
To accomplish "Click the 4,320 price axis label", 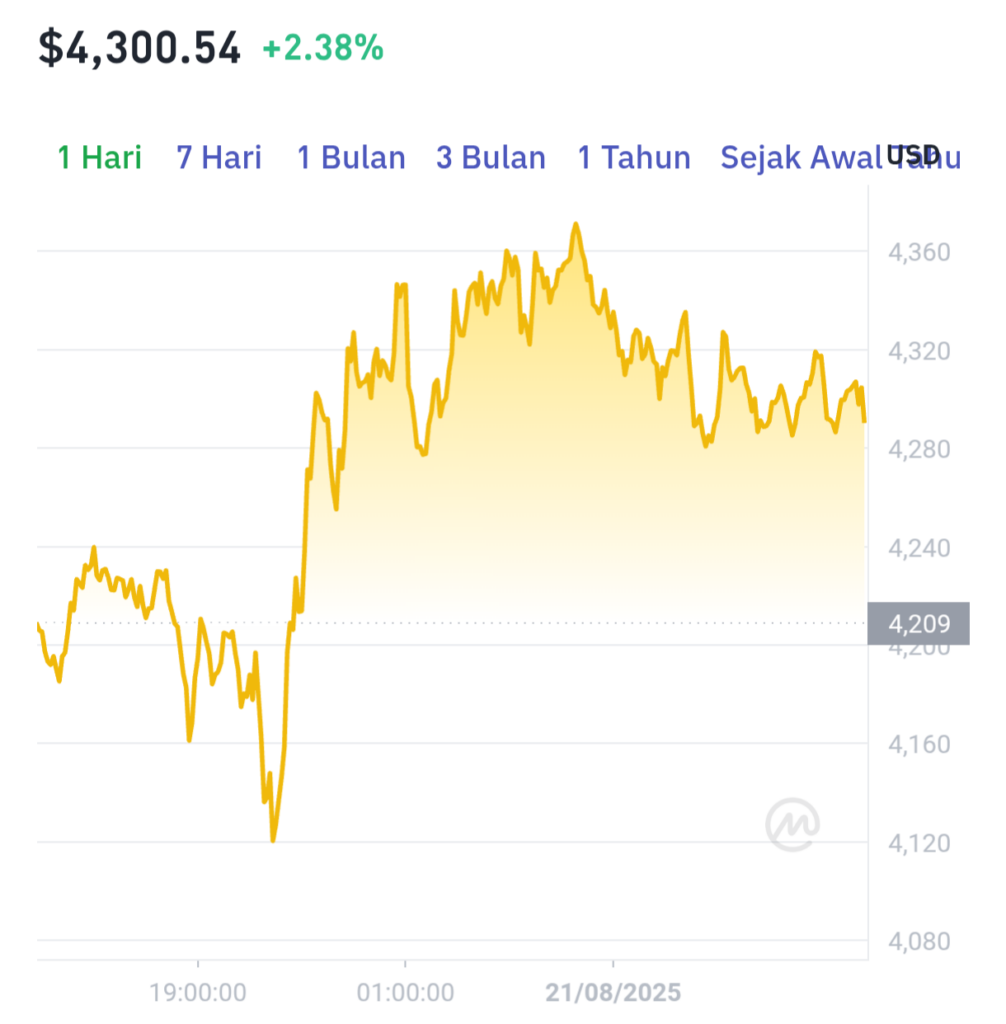I will (x=918, y=351).
